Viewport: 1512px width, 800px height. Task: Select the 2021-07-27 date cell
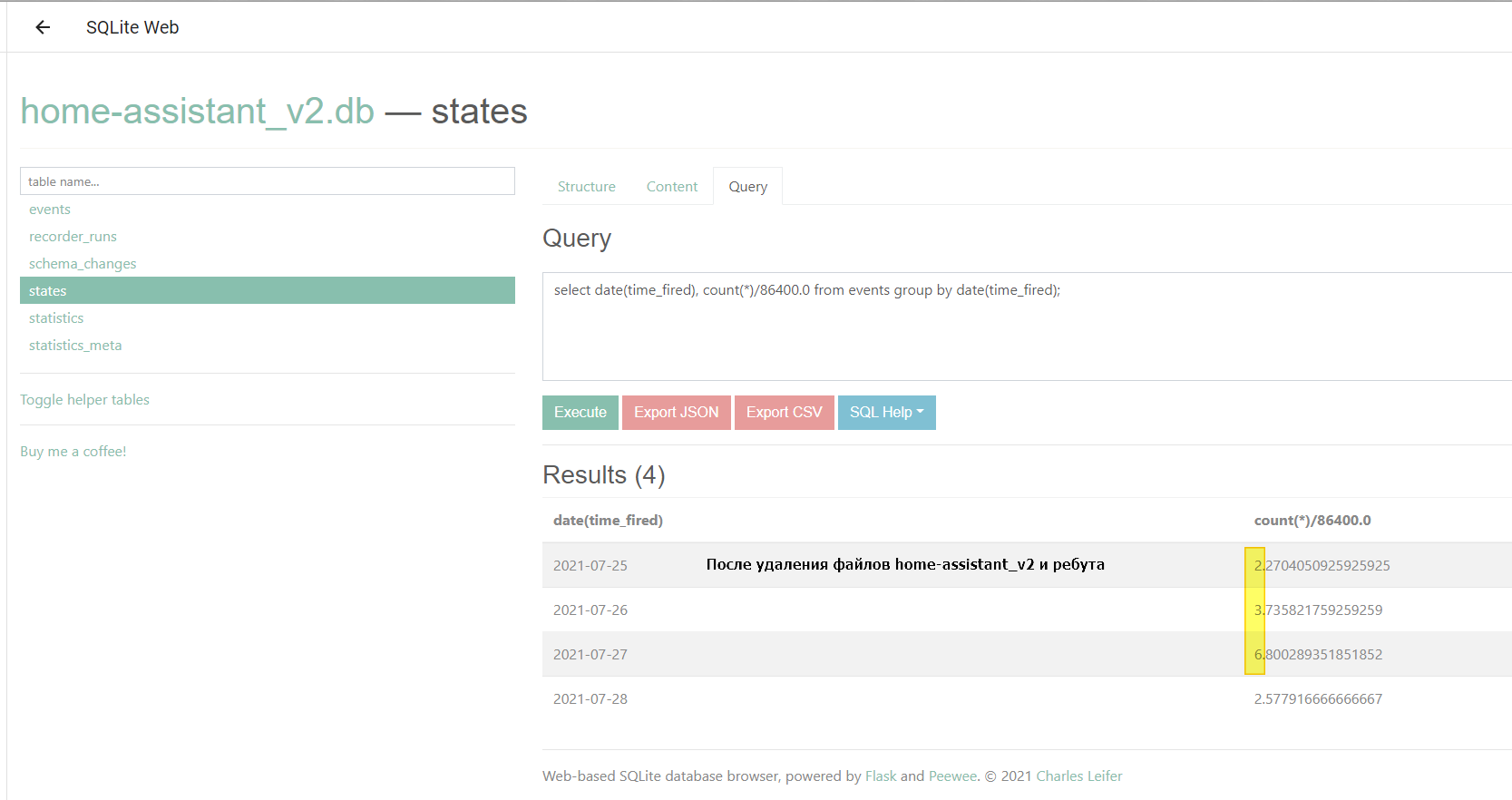[590, 654]
